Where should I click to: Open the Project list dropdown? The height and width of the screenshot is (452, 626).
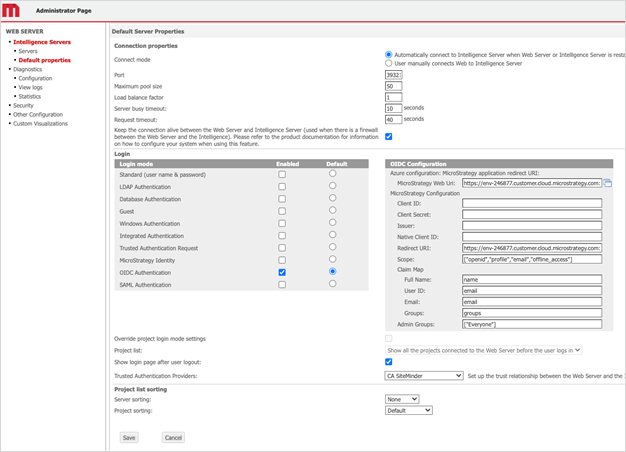pos(483,350)
